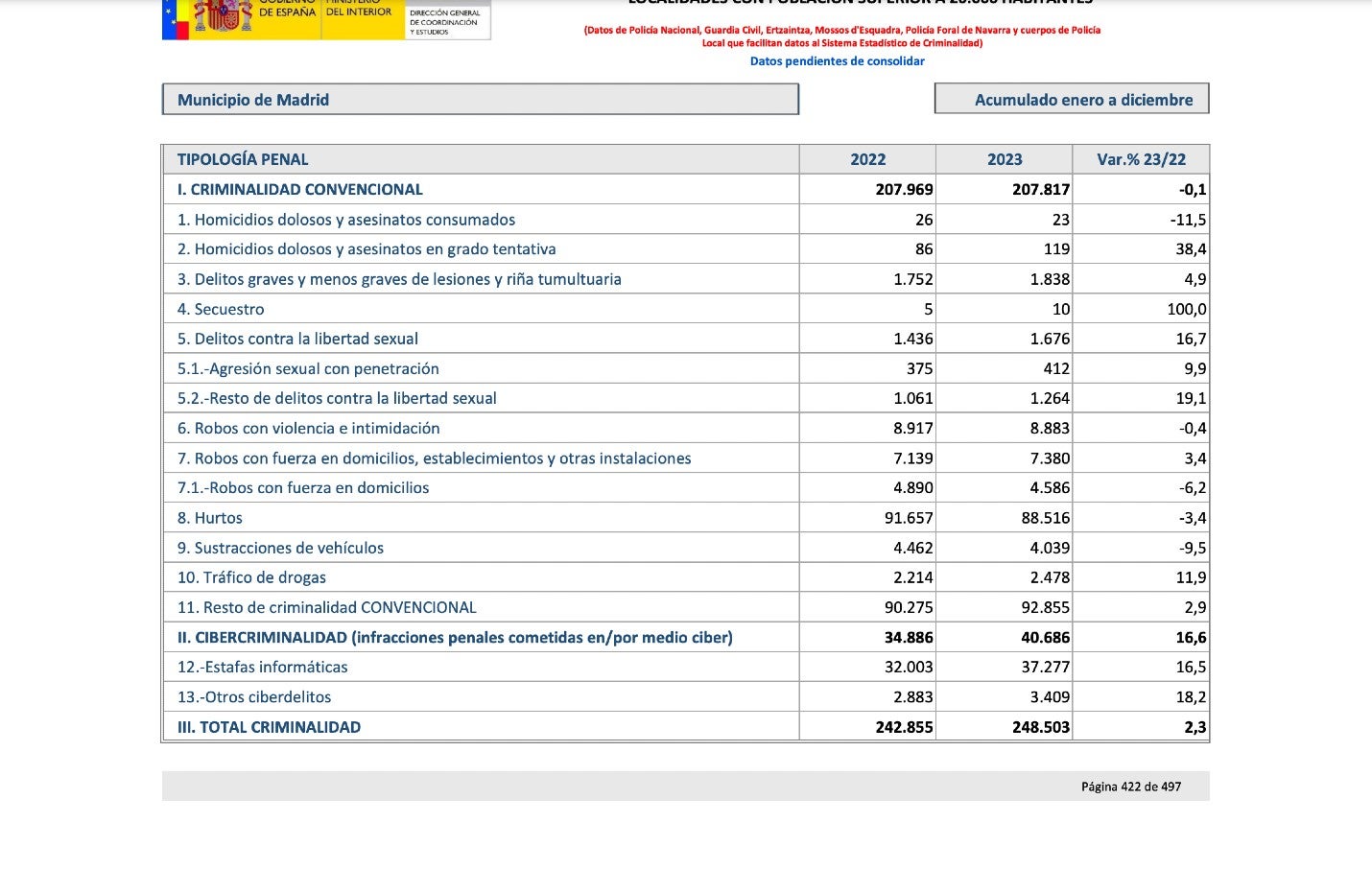Click the total 2022 value '242.855'

[904, 727]
